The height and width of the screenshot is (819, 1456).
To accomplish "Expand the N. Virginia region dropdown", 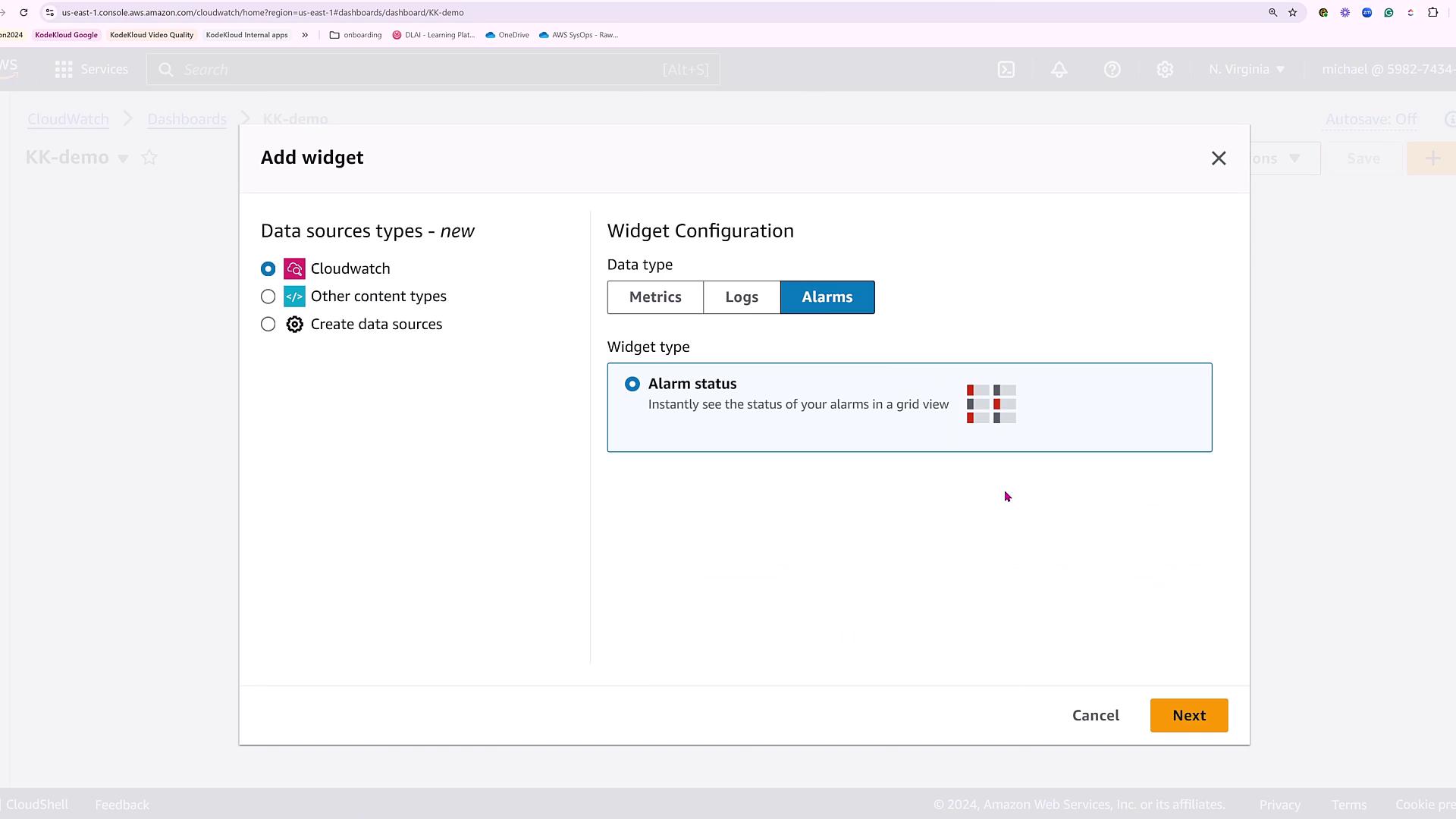I will 1247,70.
